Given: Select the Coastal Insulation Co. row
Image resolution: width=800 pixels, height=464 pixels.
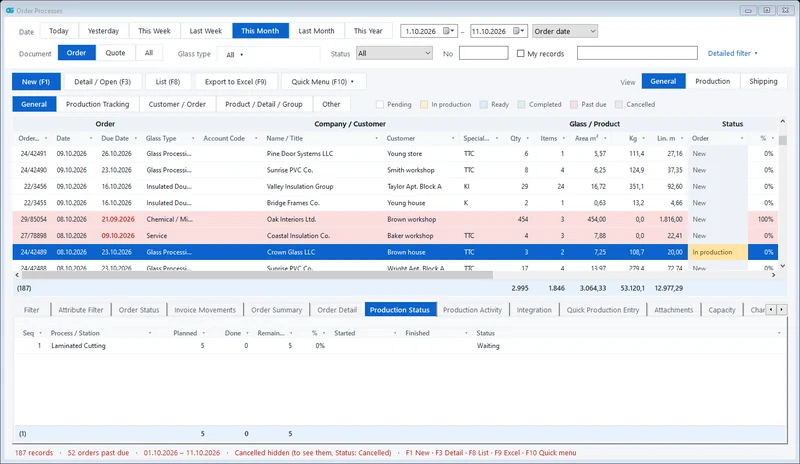Looking at the screenshot, I should click(395, 235).
